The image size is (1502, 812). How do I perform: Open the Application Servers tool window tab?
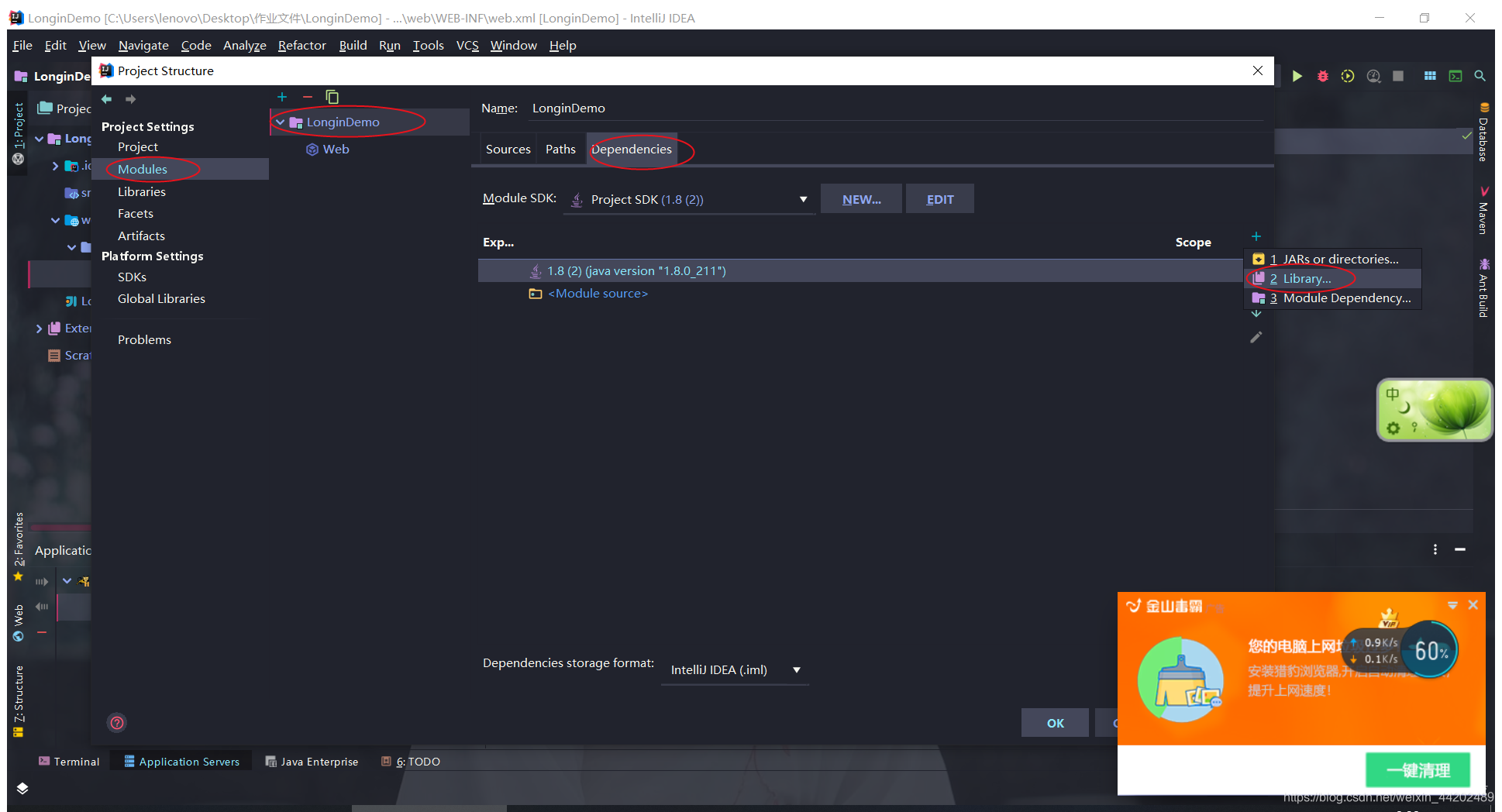(181, 762)
